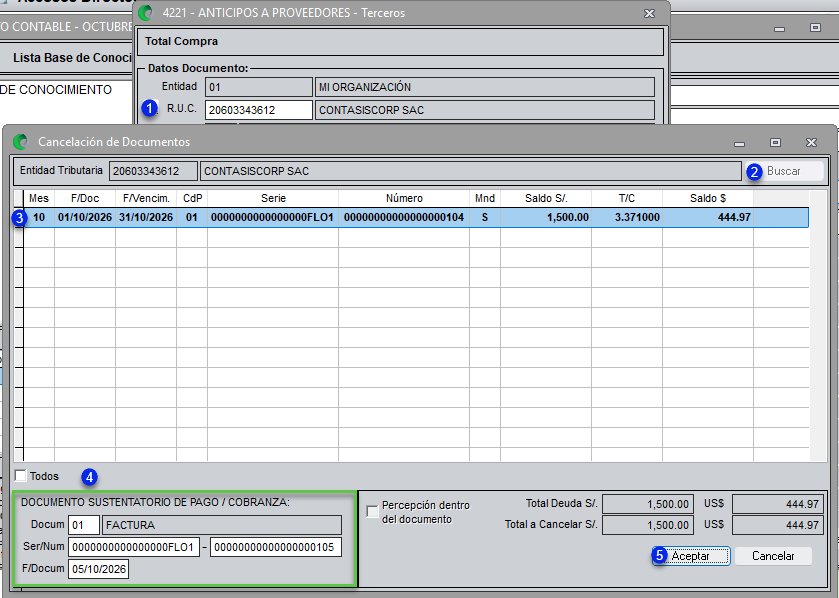839x598 pixels.
Task: Click the Terceros window title icon
Action: [145, 13]
